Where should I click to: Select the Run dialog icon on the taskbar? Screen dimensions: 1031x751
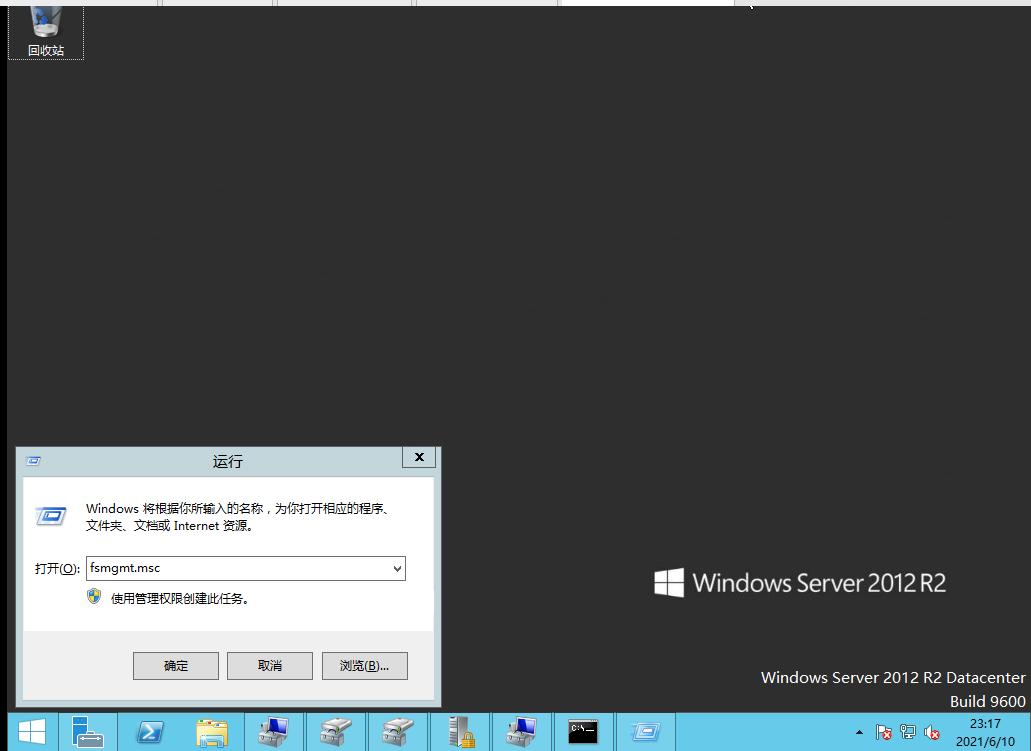645,731
